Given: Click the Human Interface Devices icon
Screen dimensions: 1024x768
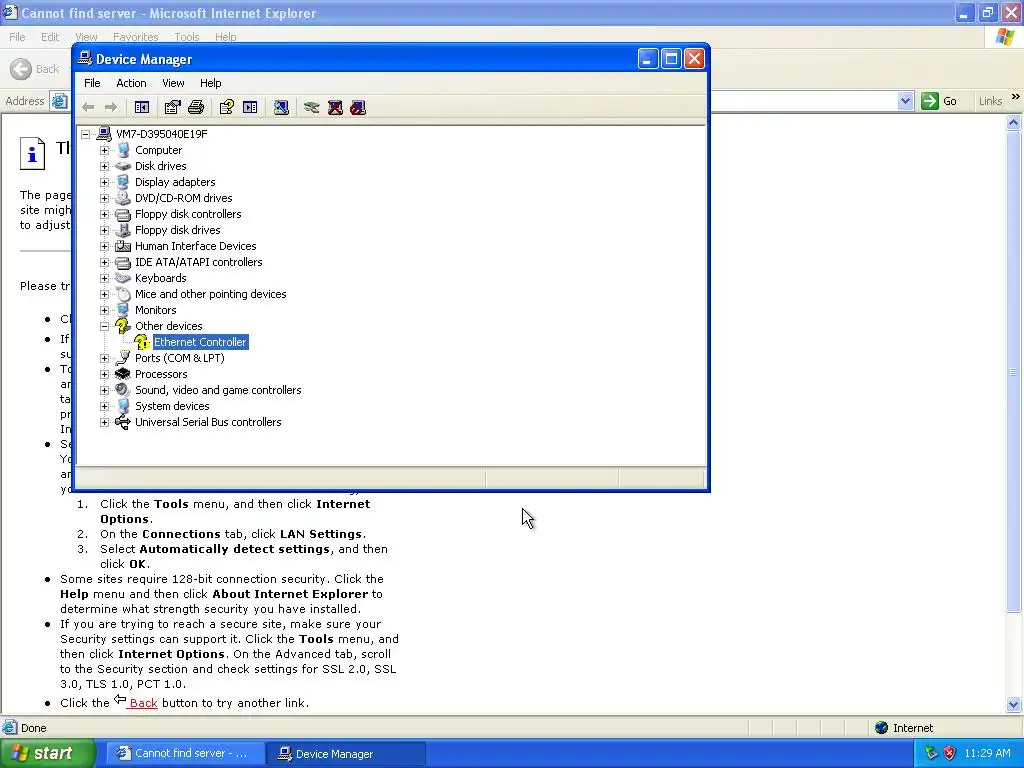Looking at the screenshot, I should tap(123, 246).
